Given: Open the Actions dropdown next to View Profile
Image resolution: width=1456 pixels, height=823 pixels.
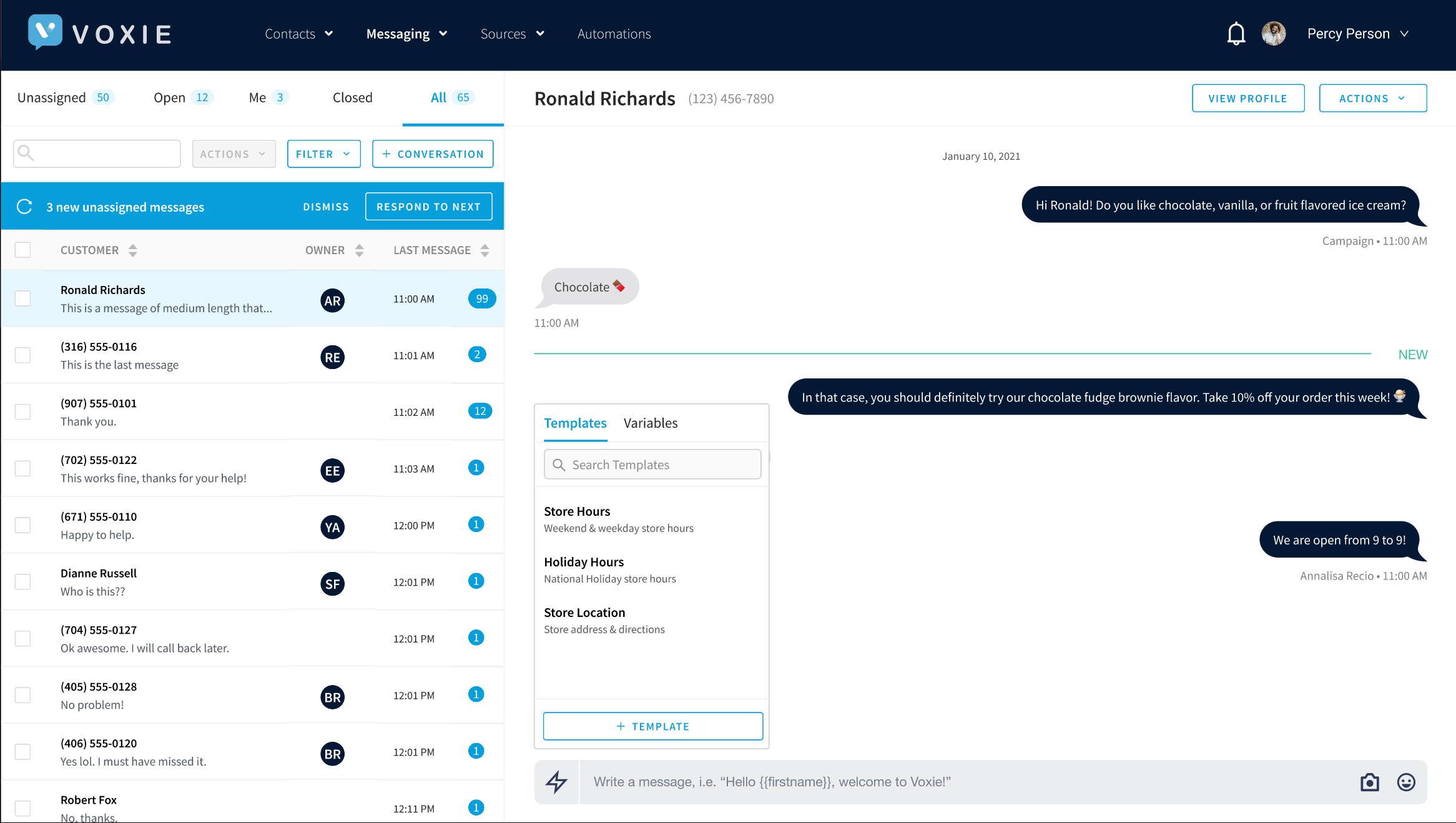Looking at the screenshot, I should (x=1372, y=98).
